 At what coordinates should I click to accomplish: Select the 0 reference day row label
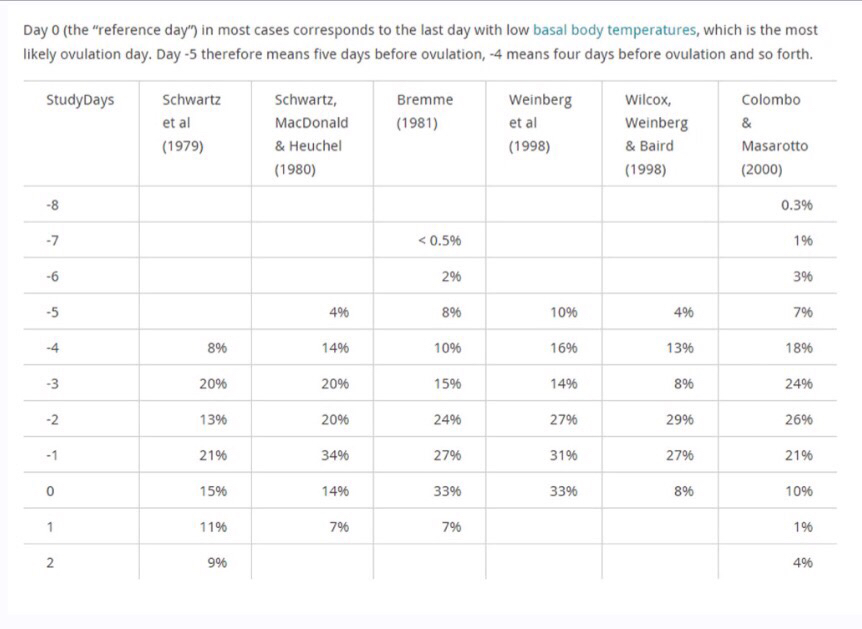50,491
